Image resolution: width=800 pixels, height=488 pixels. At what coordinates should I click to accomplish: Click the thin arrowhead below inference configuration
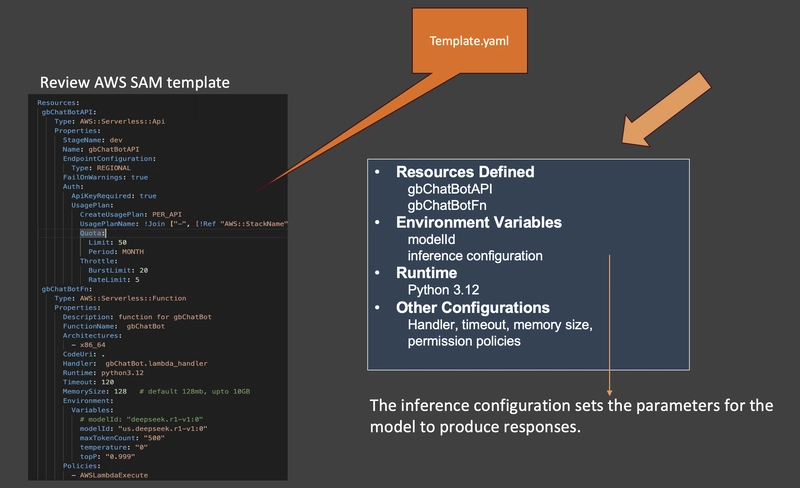(609, 393)
